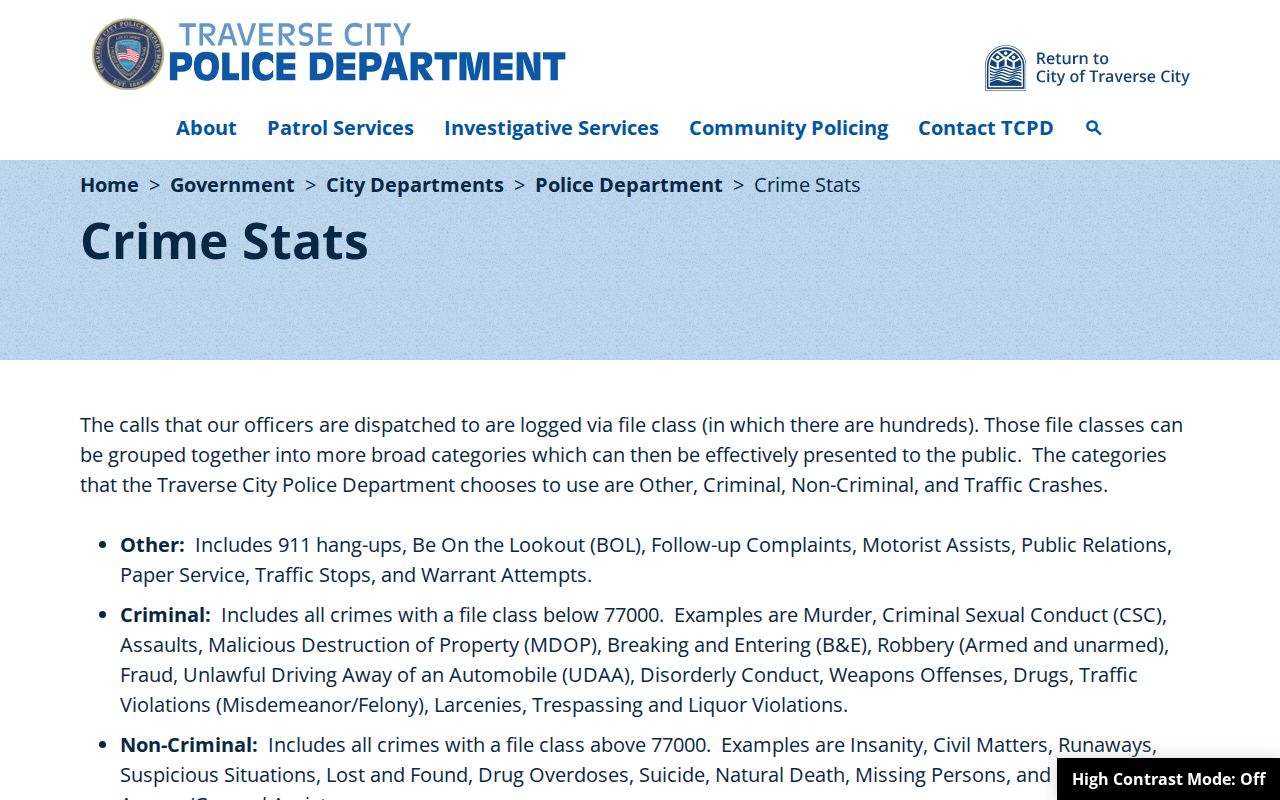Image resolution: width=1280 pixels, height=800 pixels.
Task: Open the search magnifier icon
Action: [1093, 128]
